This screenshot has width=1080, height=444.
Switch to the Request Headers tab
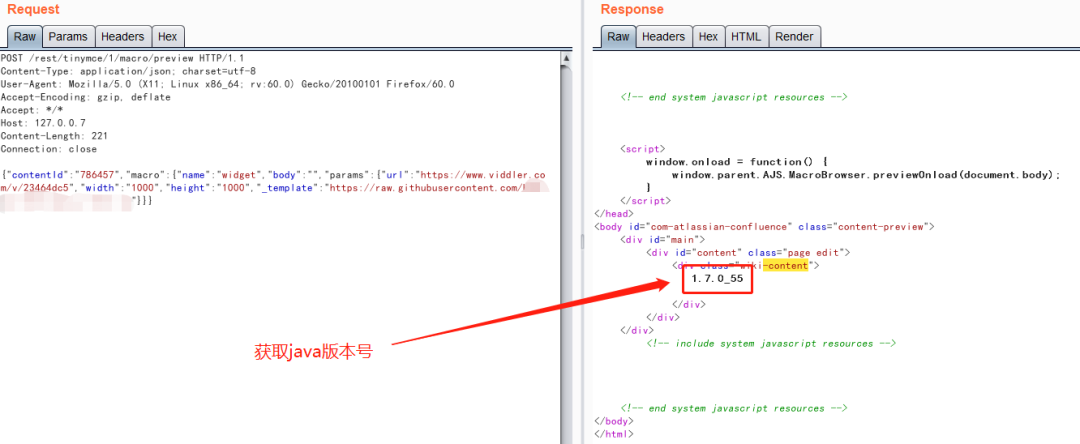[123, 36]
